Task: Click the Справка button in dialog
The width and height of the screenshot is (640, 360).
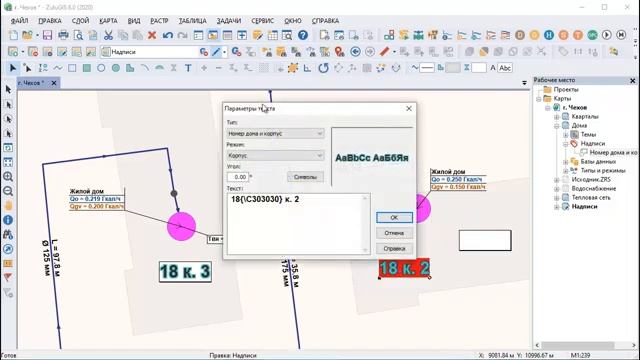Action: (x=394, y=249)
